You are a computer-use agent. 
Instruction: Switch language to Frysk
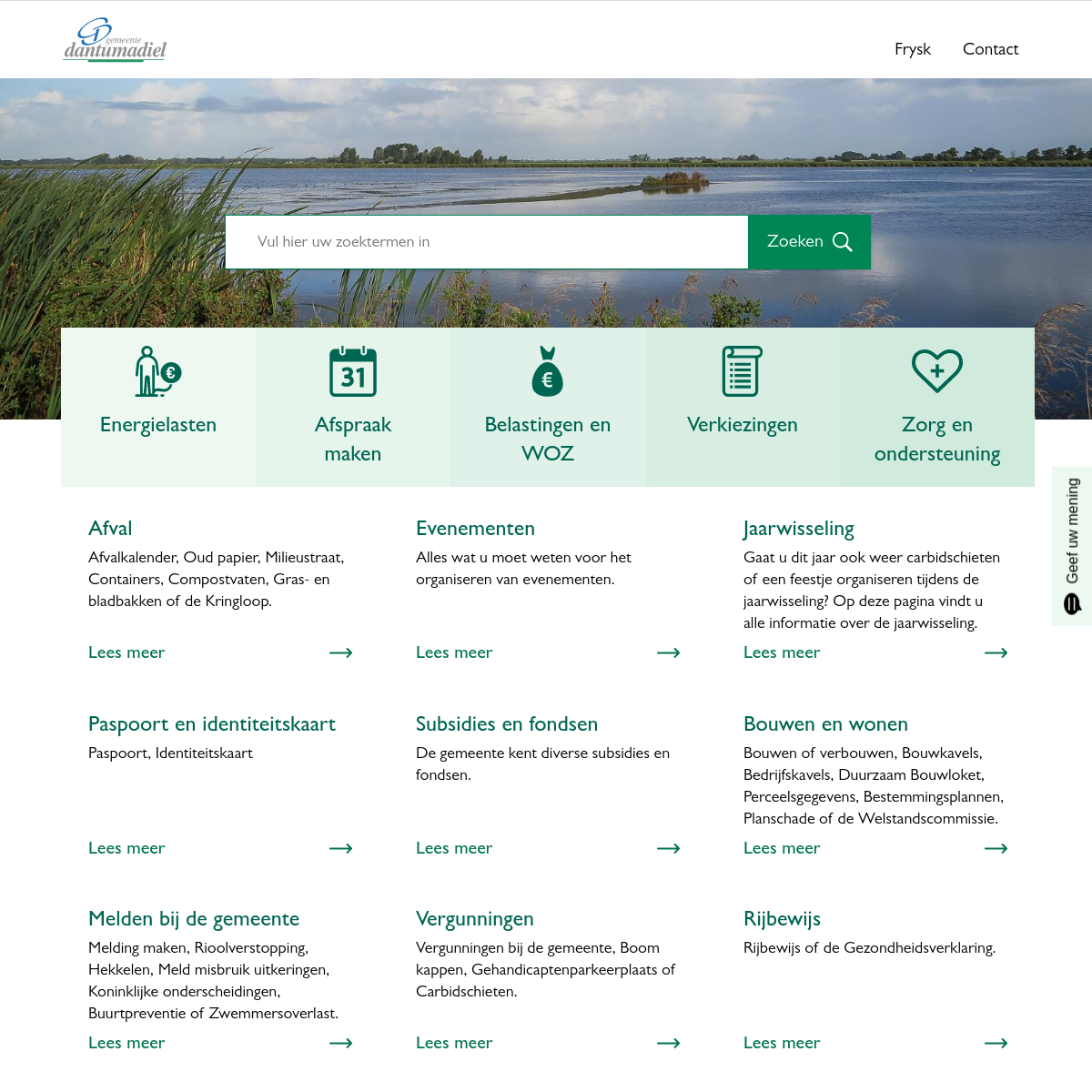[x=913, y=49]
